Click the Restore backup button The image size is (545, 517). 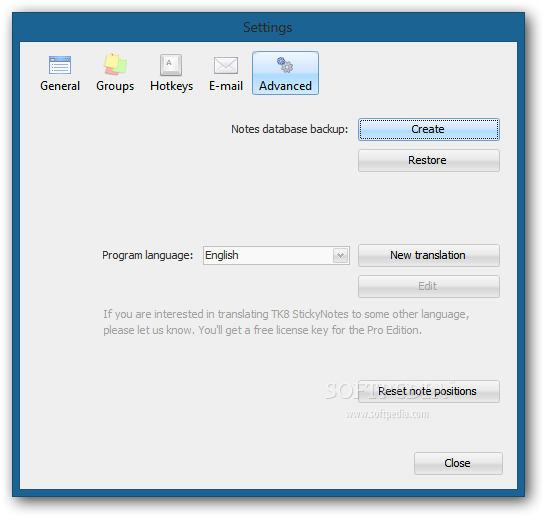click(429, 160)
